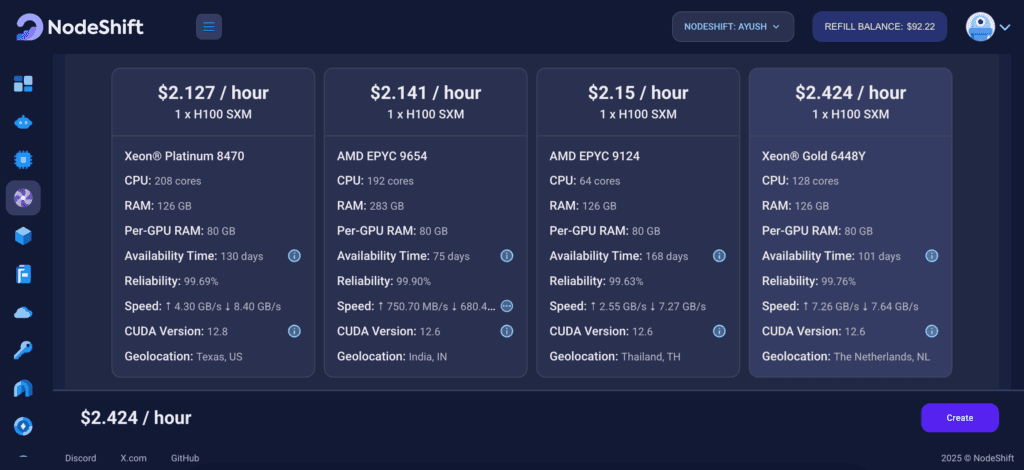Expand the NODESHIFT: AYUSH workspace dropdown
The width and height of the screenshot is (1024, 470).
[733, 27]
